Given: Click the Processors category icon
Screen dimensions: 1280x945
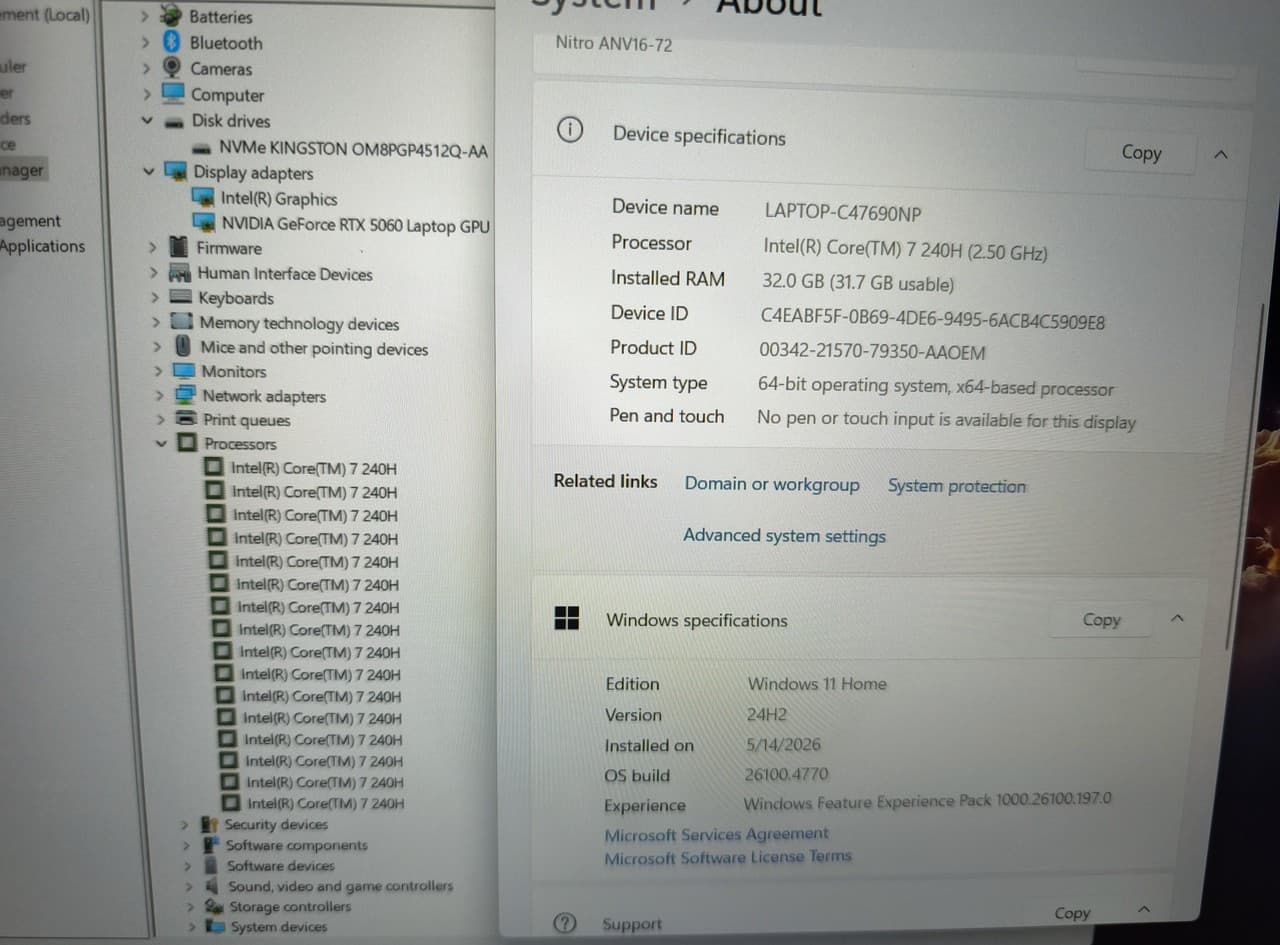Looking at the screenshot, I should [x=188, y=443].
